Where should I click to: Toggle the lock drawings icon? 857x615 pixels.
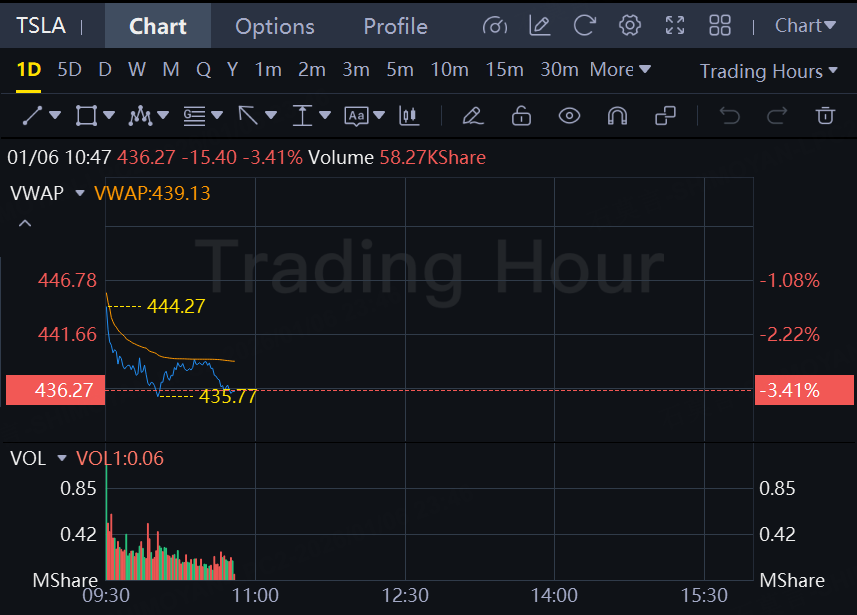521,116
